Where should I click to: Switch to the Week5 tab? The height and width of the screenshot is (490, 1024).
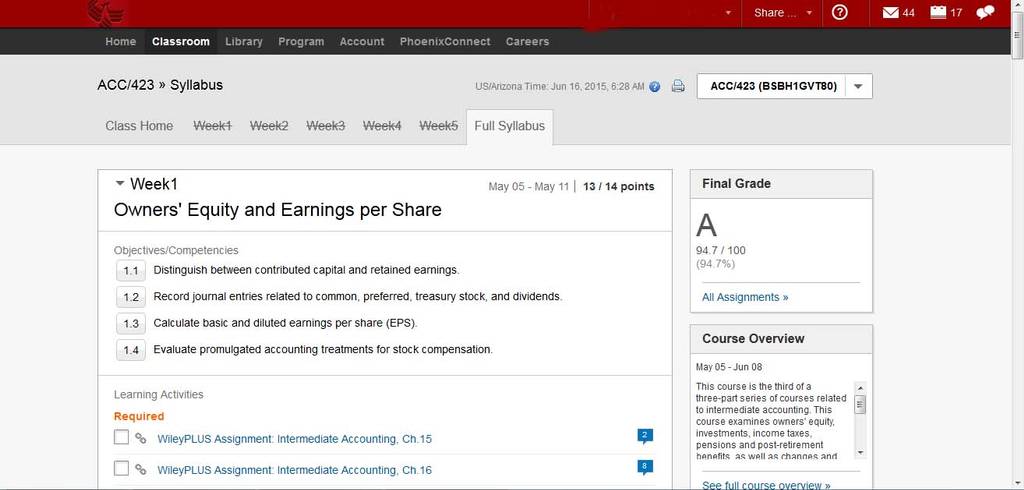[x=438, y=126]
